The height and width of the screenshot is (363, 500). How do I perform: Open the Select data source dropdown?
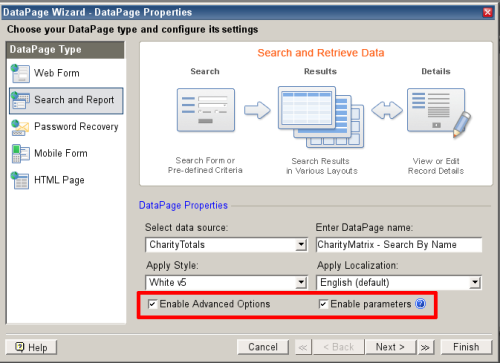click(x=301, y=245)
